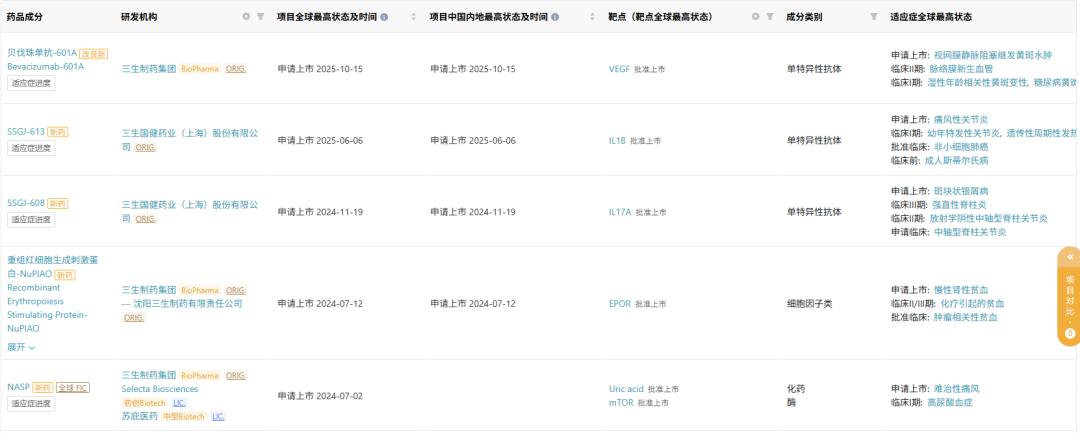Open indication 高尿酸血症
Image resolution: width=1080 pixels, height=433 pixels.
950,403
